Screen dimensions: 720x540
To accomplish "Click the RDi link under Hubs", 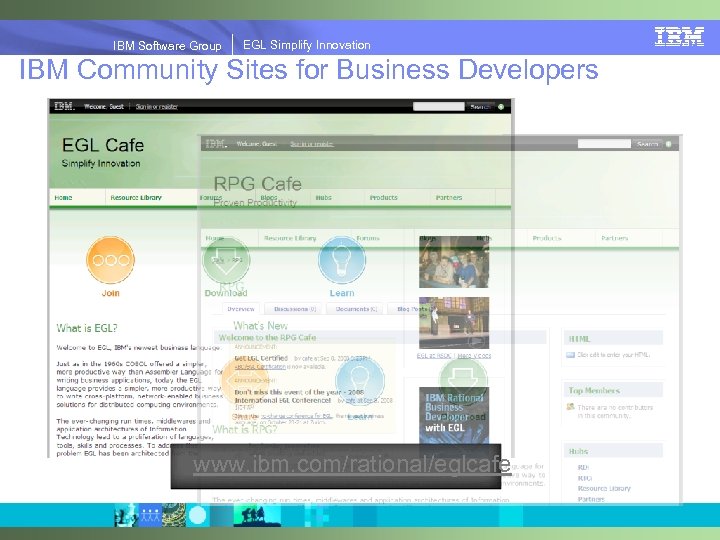I will (x=583, y=467).
